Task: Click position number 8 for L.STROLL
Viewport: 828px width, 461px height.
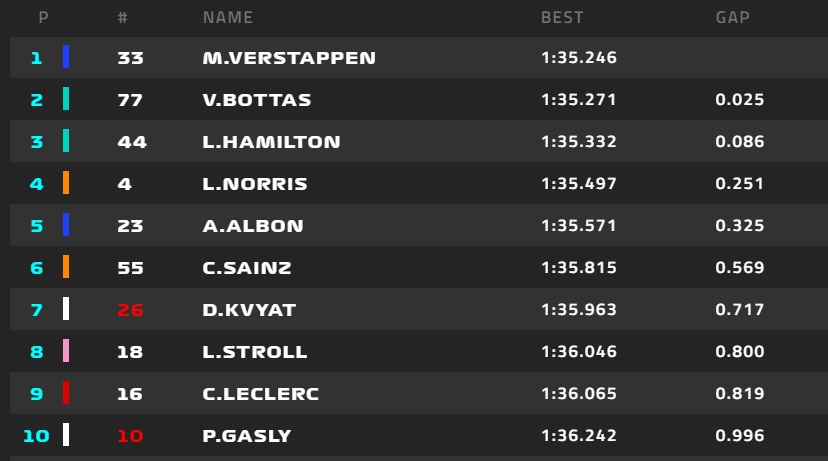Action: pyautogui.click(x=36, y=352)
